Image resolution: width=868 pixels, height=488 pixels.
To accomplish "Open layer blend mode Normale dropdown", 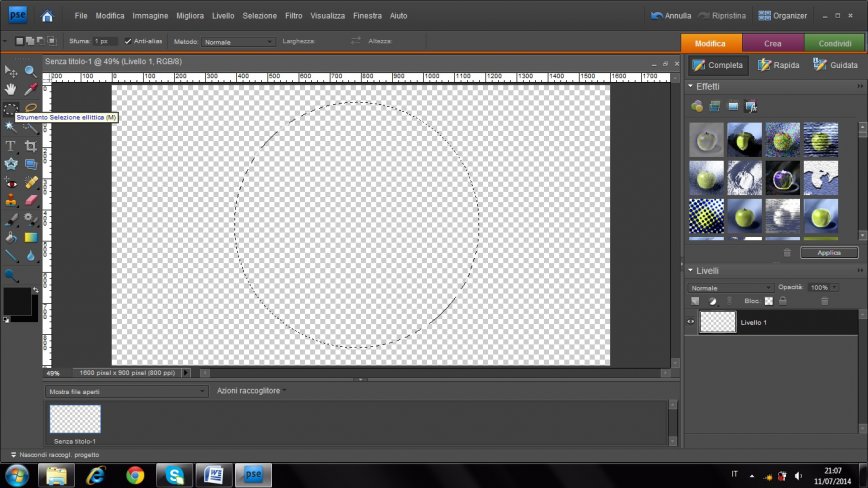I will (x=730, y=287).
